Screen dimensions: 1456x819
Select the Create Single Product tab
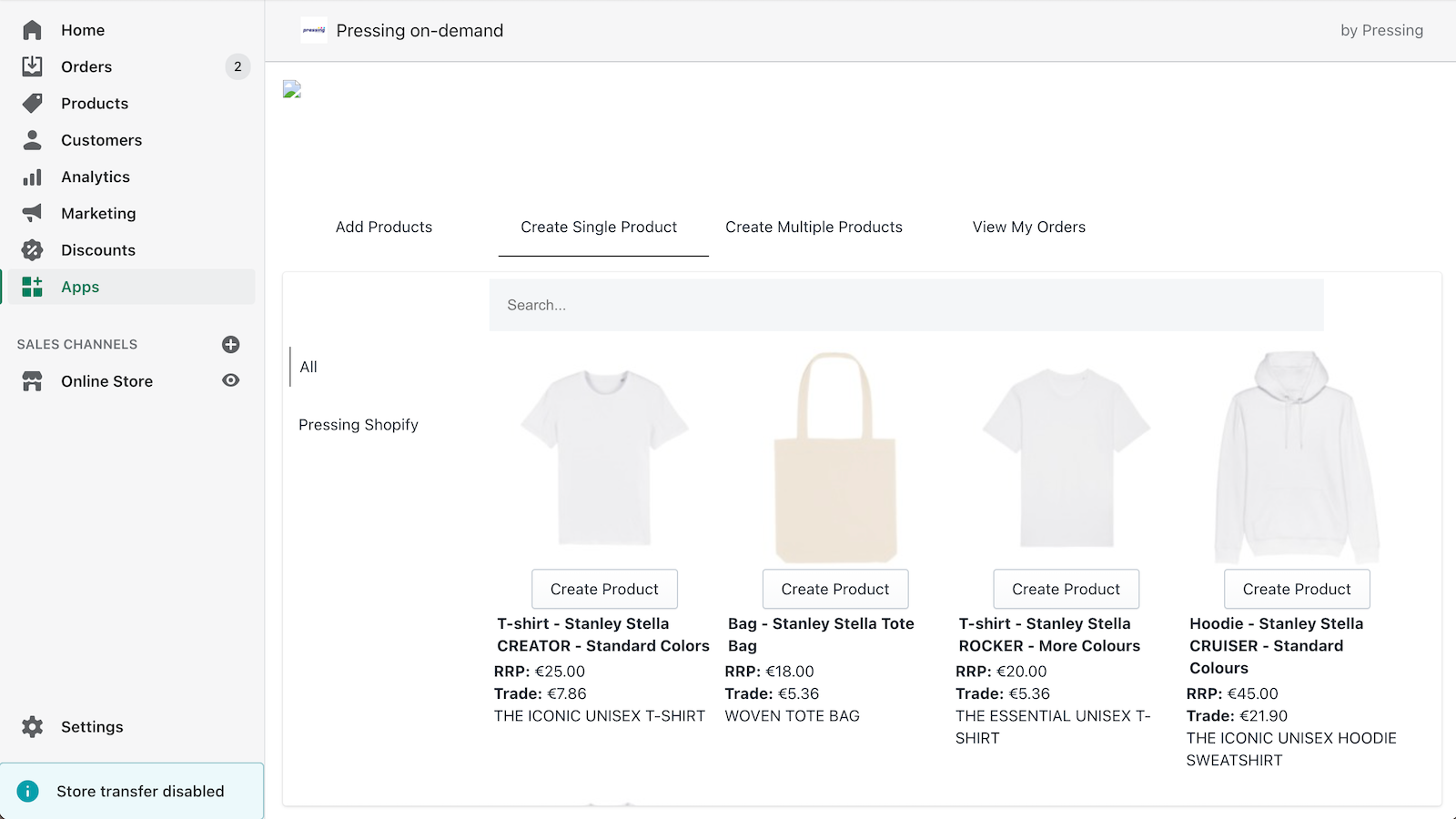pos(599,227)
